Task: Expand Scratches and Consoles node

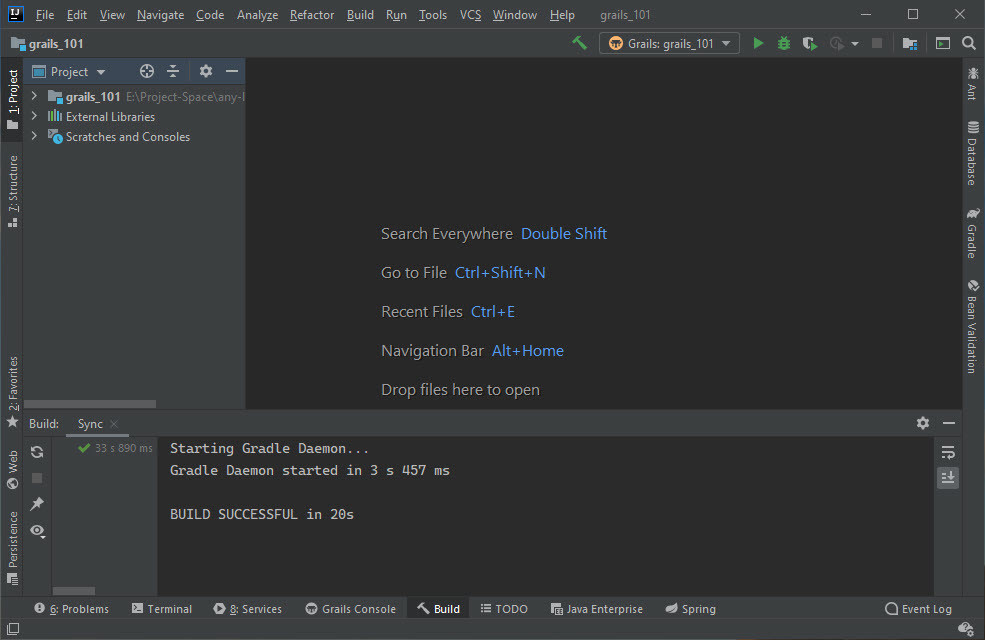Action: click(x=35, y=136)
